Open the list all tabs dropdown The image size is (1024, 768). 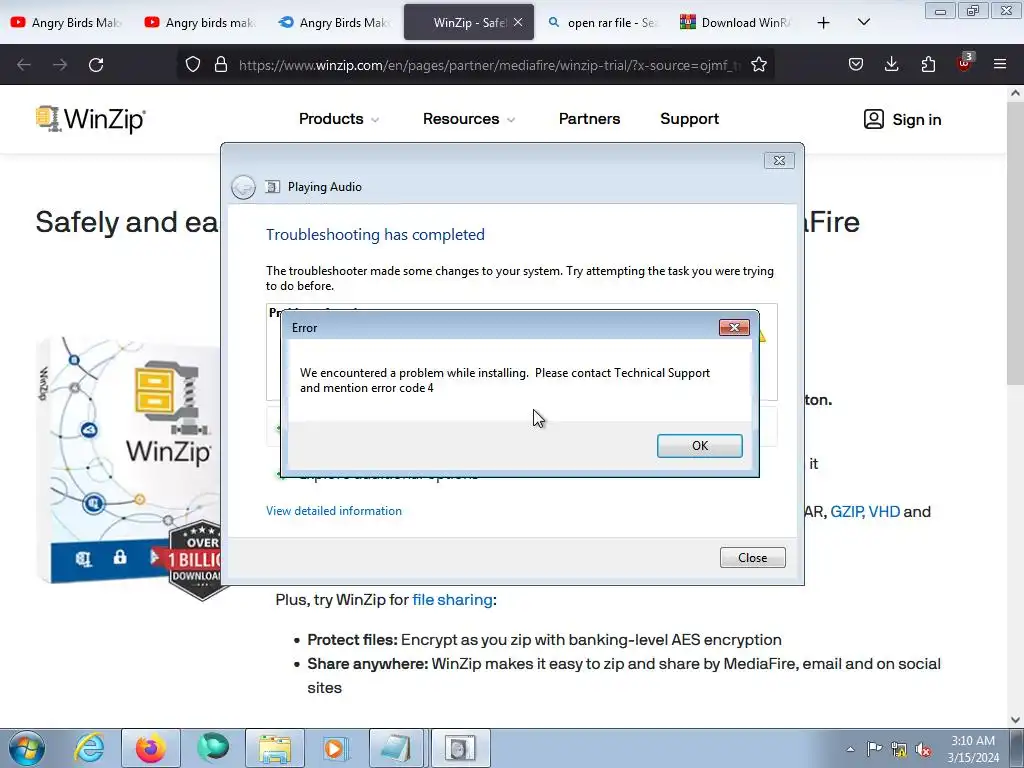(863, 22)
